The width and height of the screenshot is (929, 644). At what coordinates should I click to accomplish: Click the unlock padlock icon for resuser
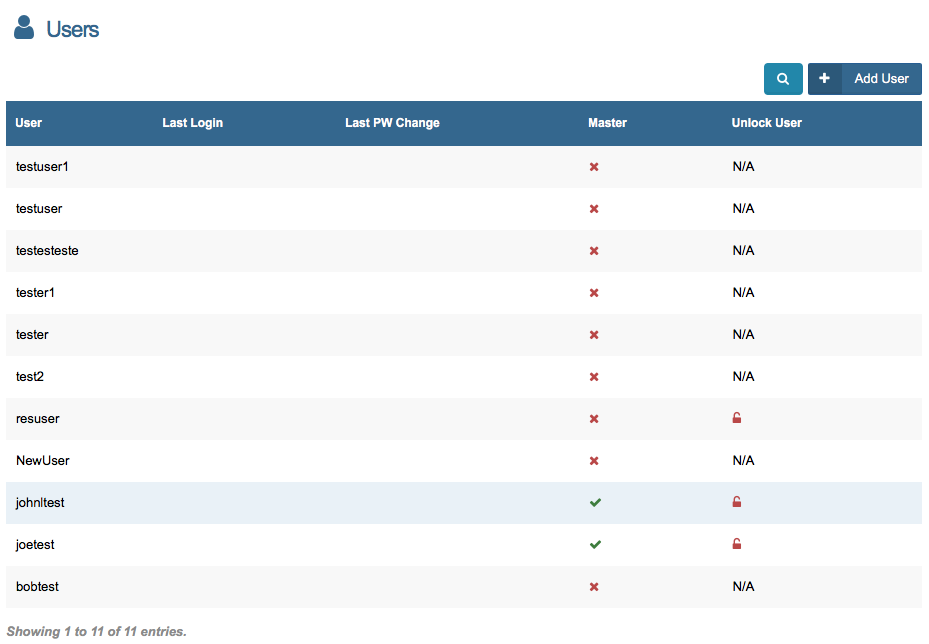(737, 419)
